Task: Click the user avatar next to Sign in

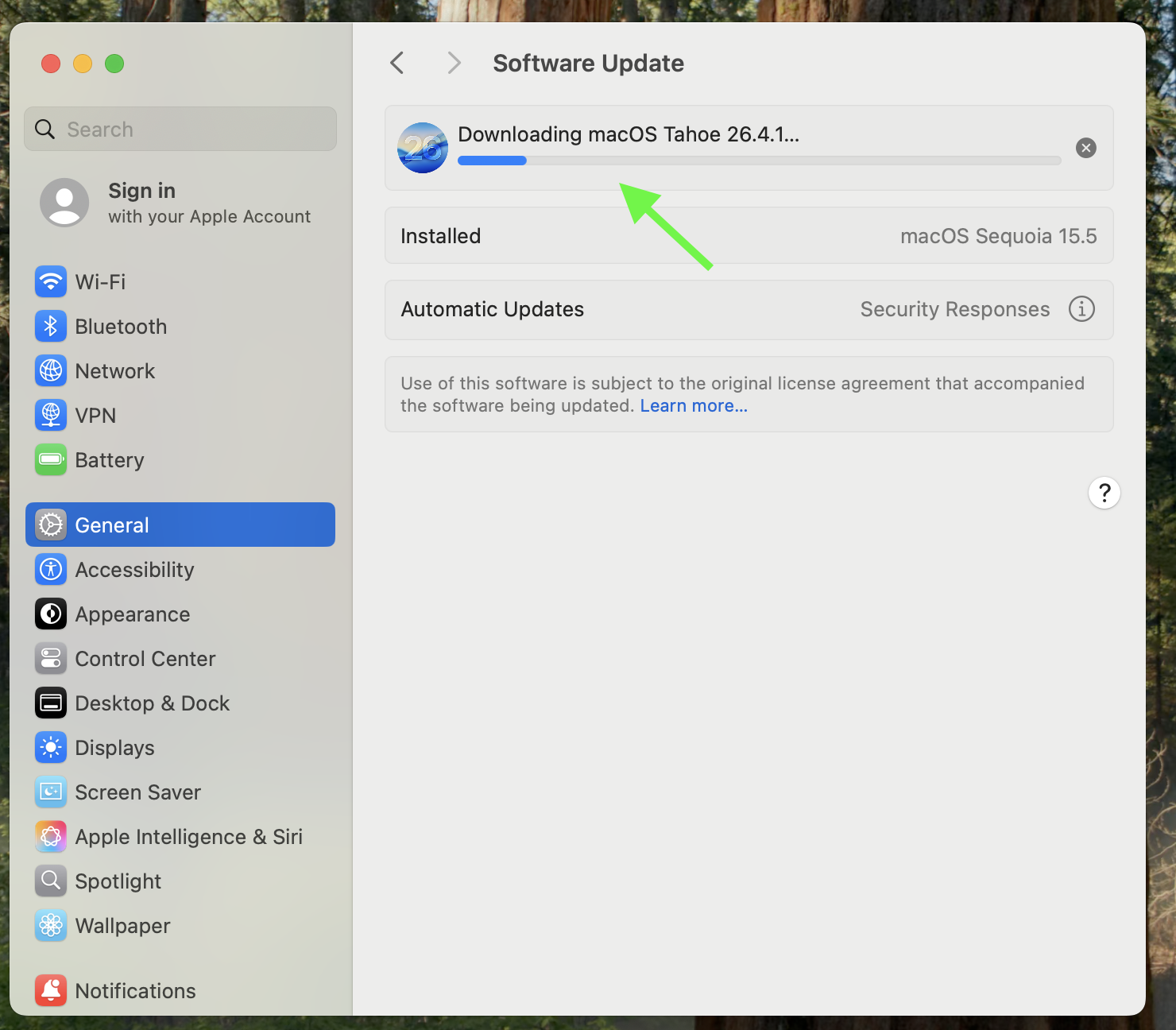Action: [x=64, y=203]
